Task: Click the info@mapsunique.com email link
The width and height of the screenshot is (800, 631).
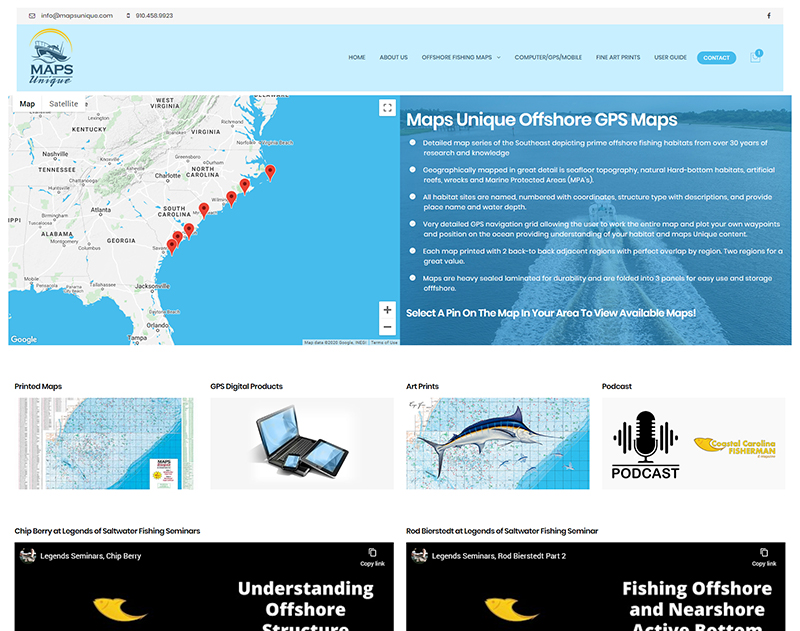Action: click(x=77, y=16)
